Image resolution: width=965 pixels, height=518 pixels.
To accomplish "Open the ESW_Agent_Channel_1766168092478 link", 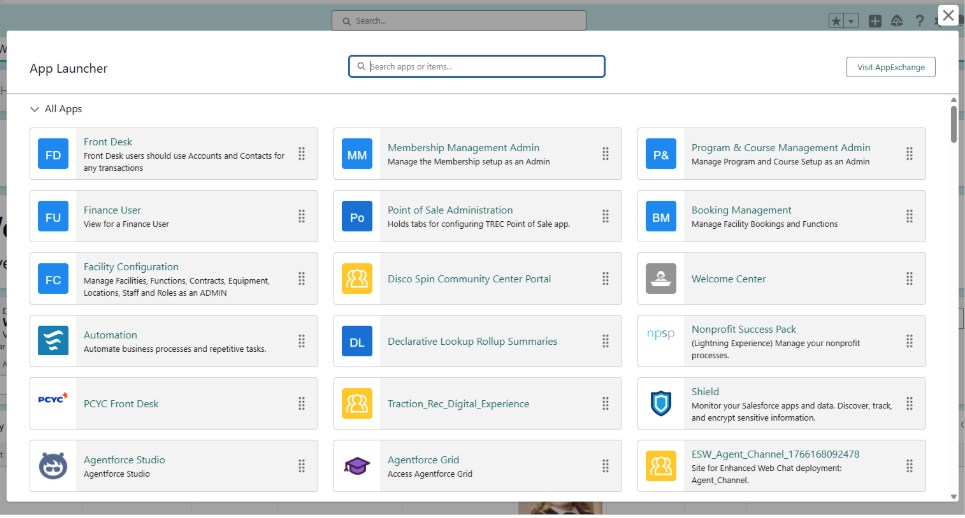I will 775,454.
